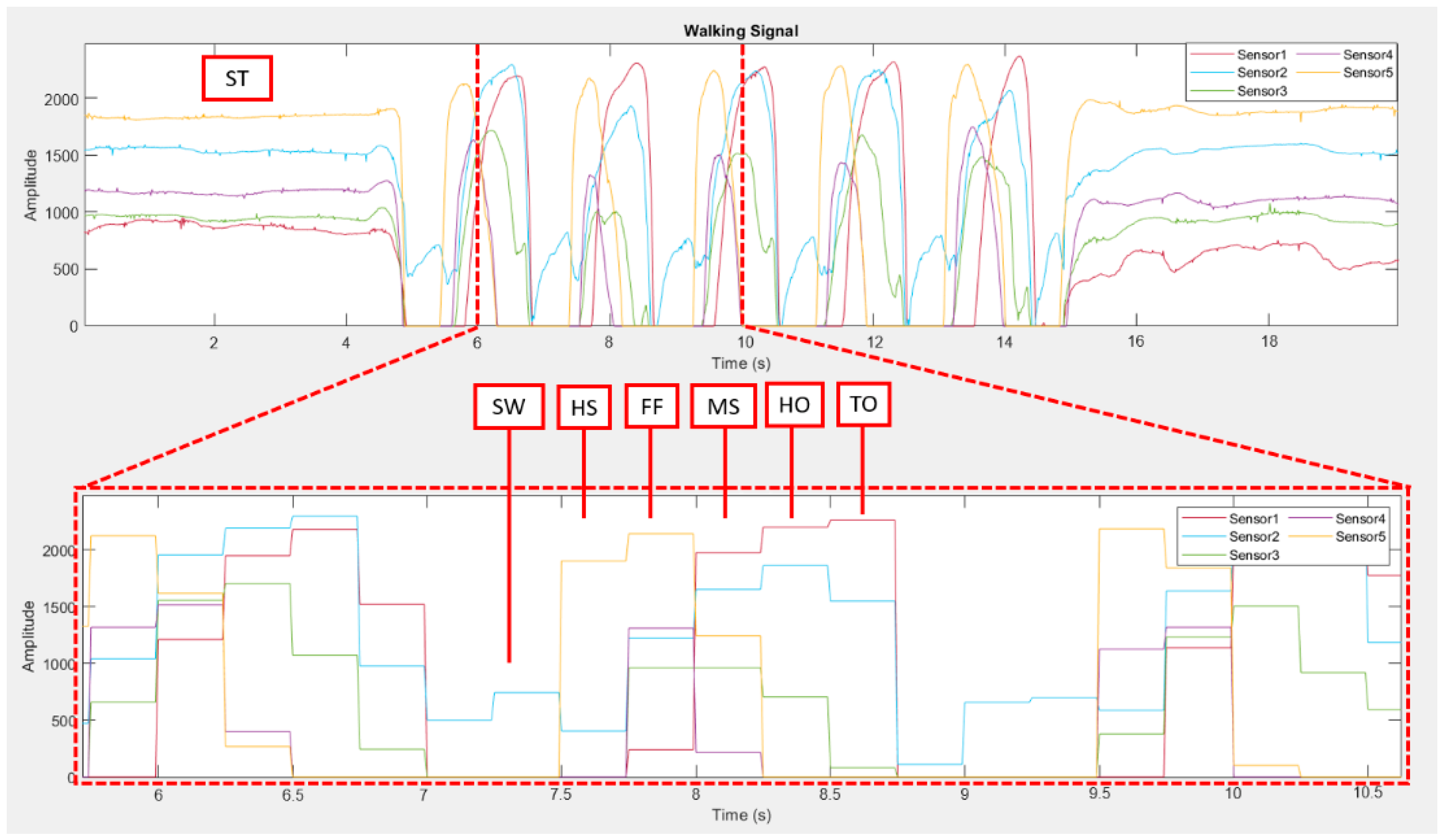The image size is (1445, 840).
Task: Select the TO phase label box
Action: 864,404
